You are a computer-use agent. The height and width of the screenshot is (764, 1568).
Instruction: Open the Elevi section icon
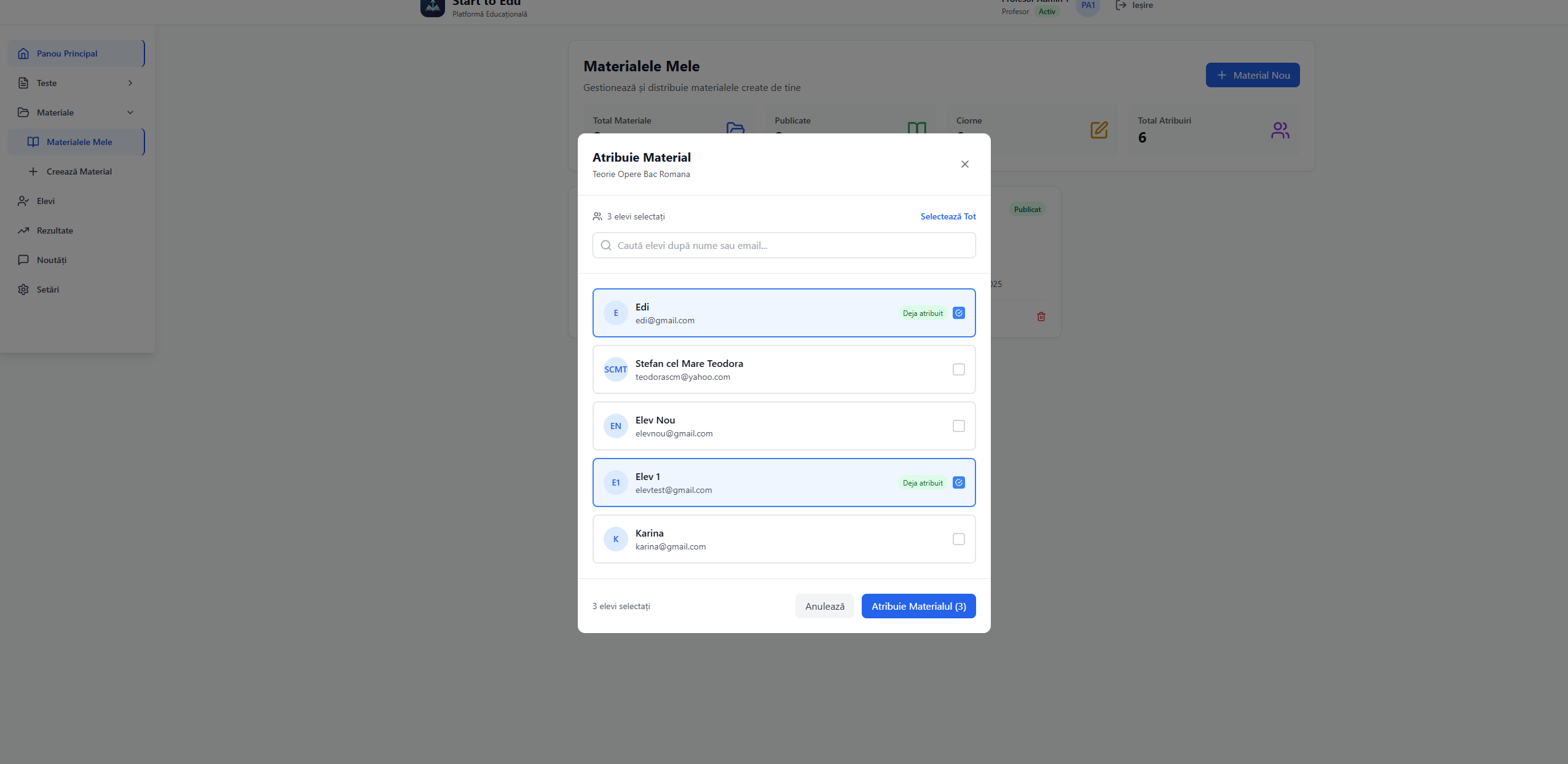(x=23, y=200)
